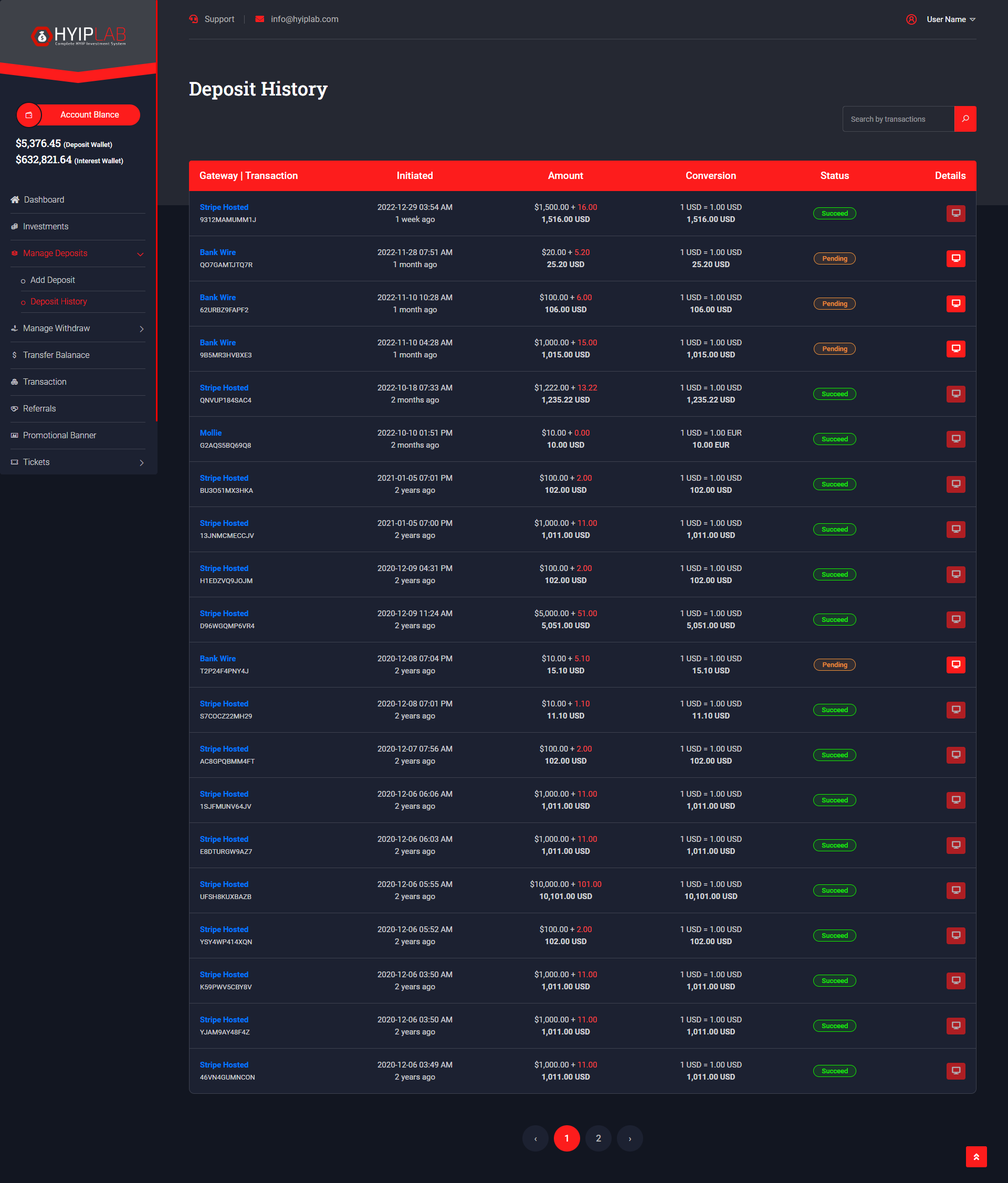Go to page 2 of deposits
This screenshot has width=1008, height=1183.
(598, 1138)
